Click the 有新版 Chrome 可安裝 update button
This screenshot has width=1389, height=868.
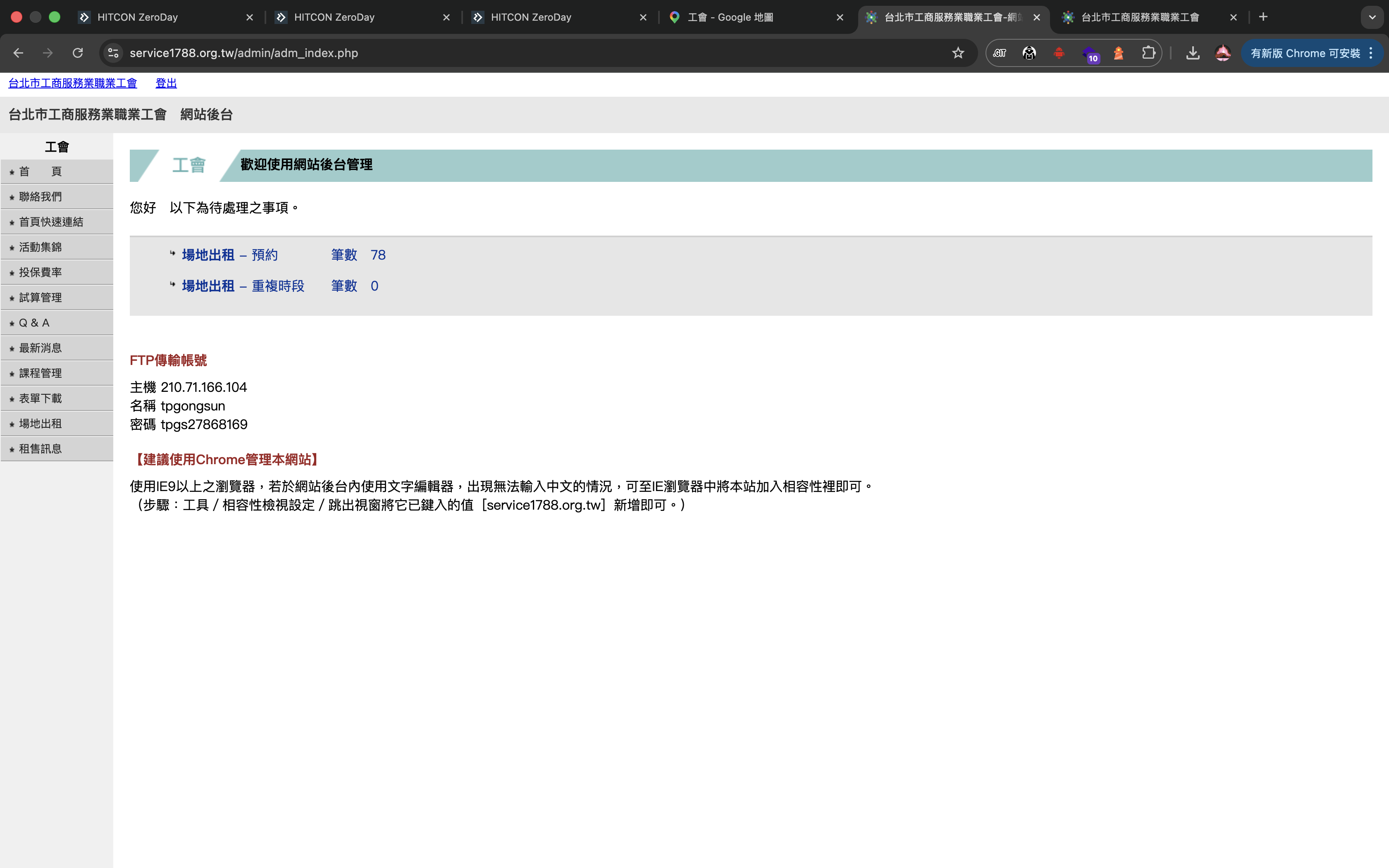click(1305, 53)
